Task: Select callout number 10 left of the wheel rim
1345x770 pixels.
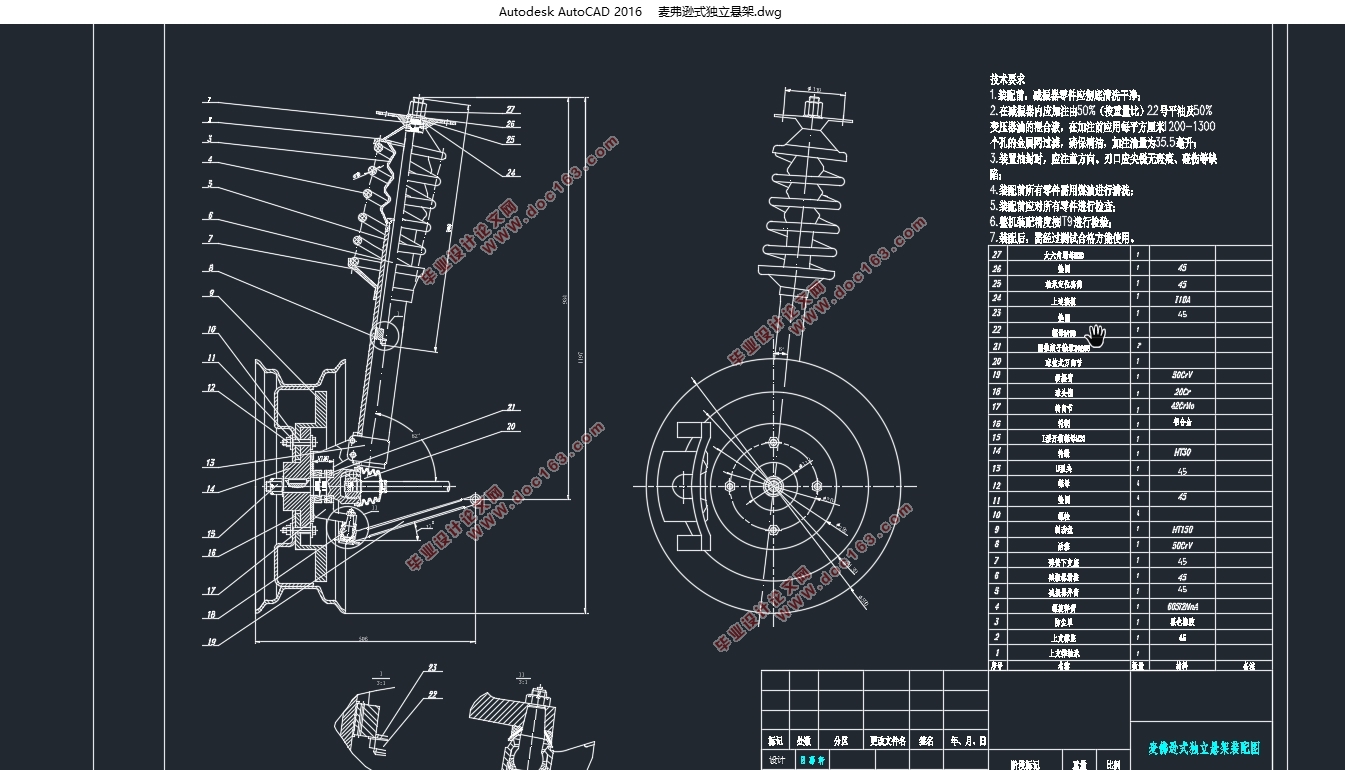Action: click(211, 330)
